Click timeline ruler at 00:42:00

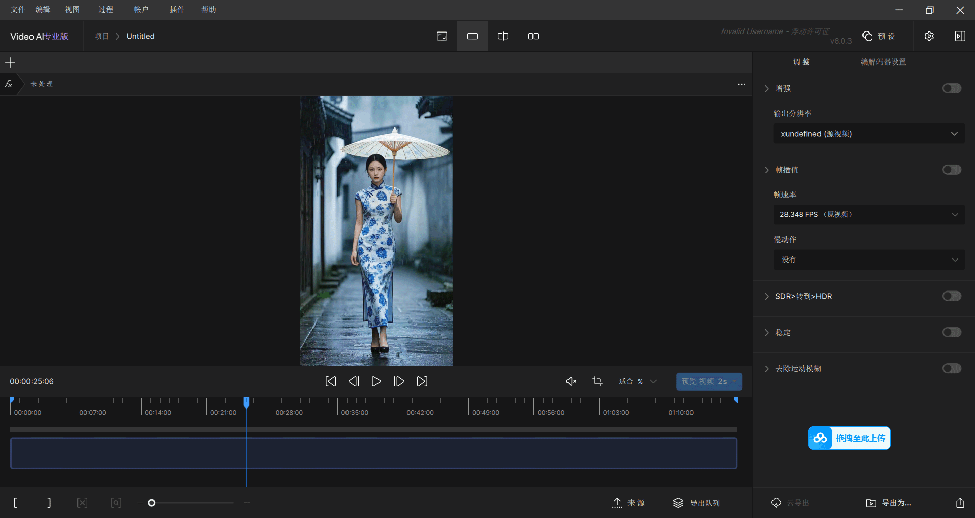pos(420,412)
